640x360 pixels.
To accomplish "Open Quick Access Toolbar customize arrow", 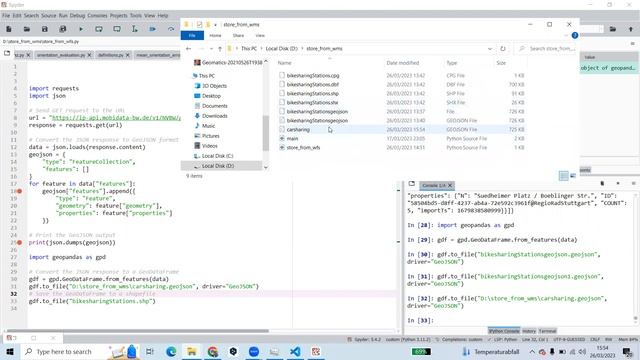I will click(215, 25).
